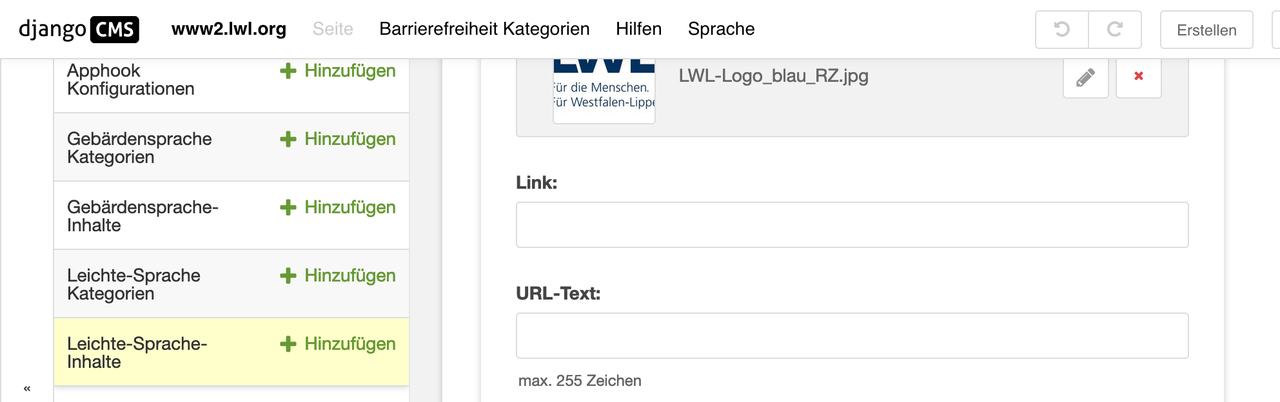Image resolution: width=1280 pixels, height=402 pixels.
Task: Click into the Link input field
Action: click(852, 225)
